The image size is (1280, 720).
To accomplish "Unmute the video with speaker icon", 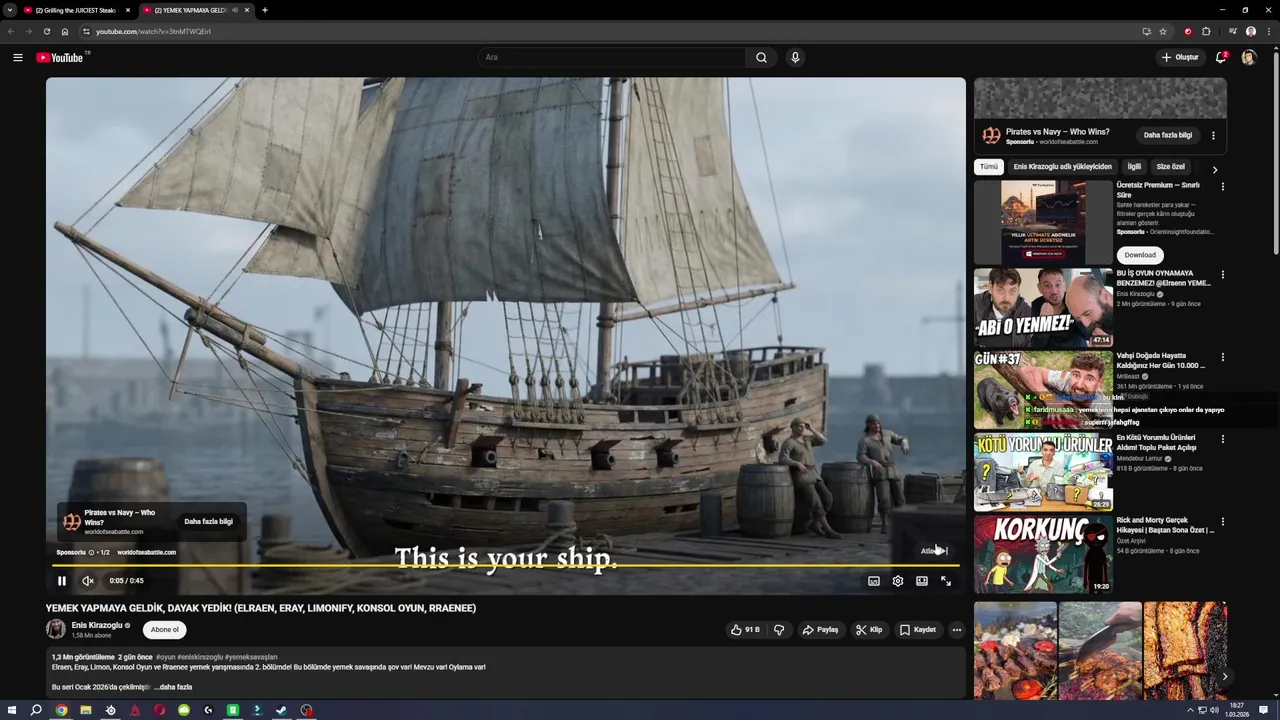I will 88,581.
